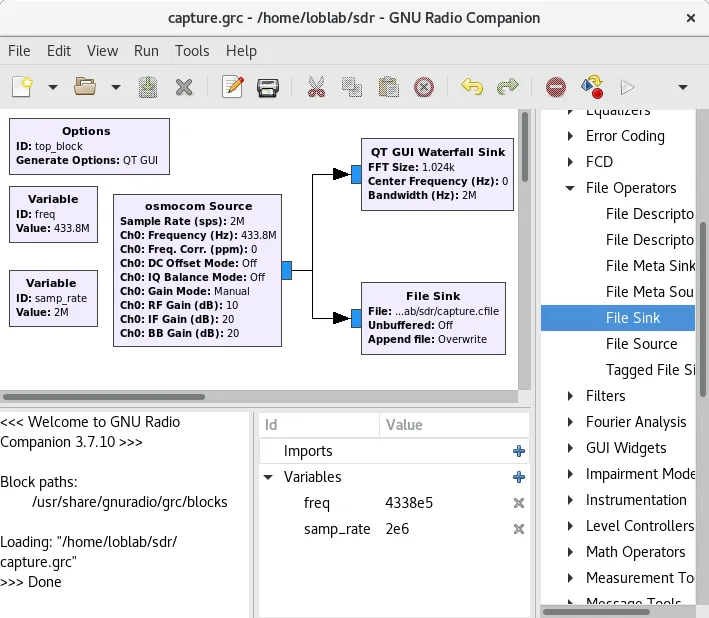Expand the Math Operators category

[x=570, y=552]
